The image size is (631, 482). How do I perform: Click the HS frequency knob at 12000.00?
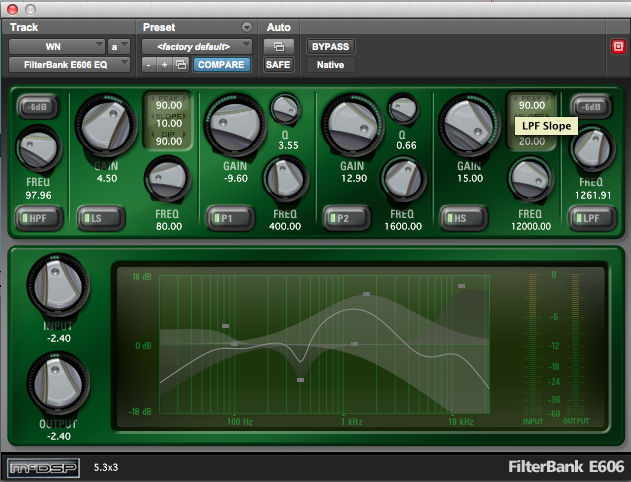530,179
